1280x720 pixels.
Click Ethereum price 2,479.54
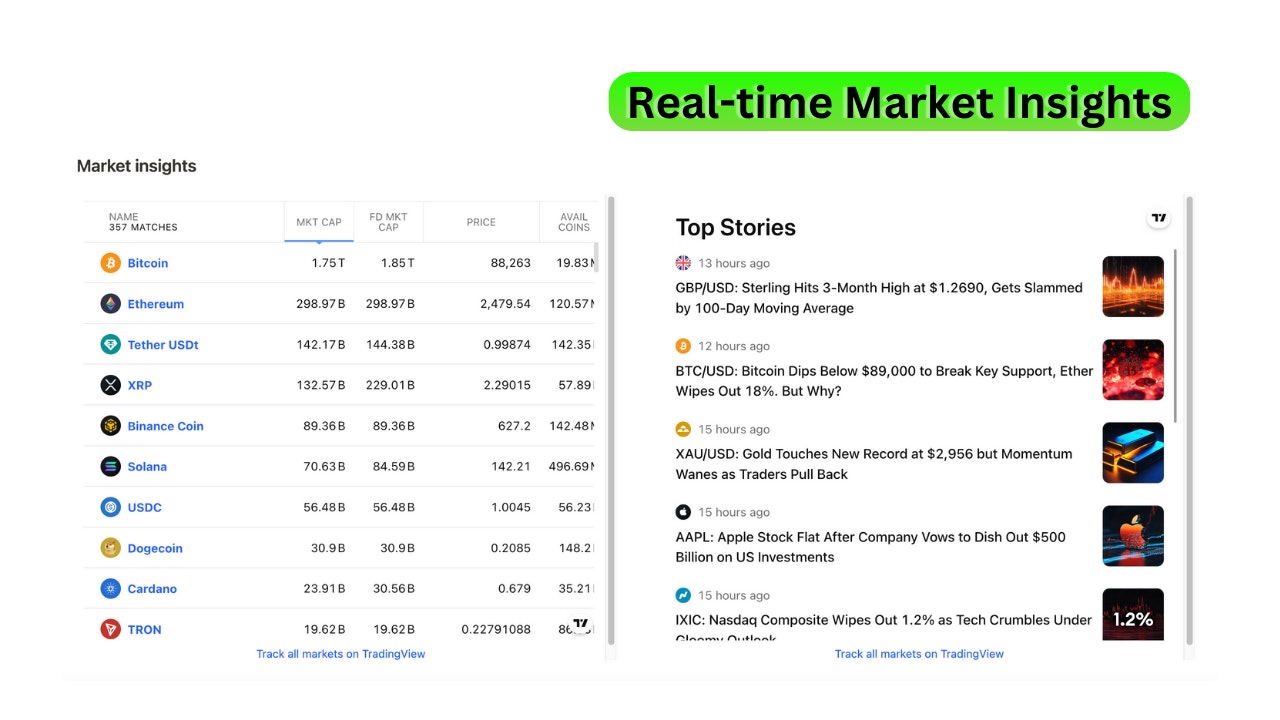point(505,304)
